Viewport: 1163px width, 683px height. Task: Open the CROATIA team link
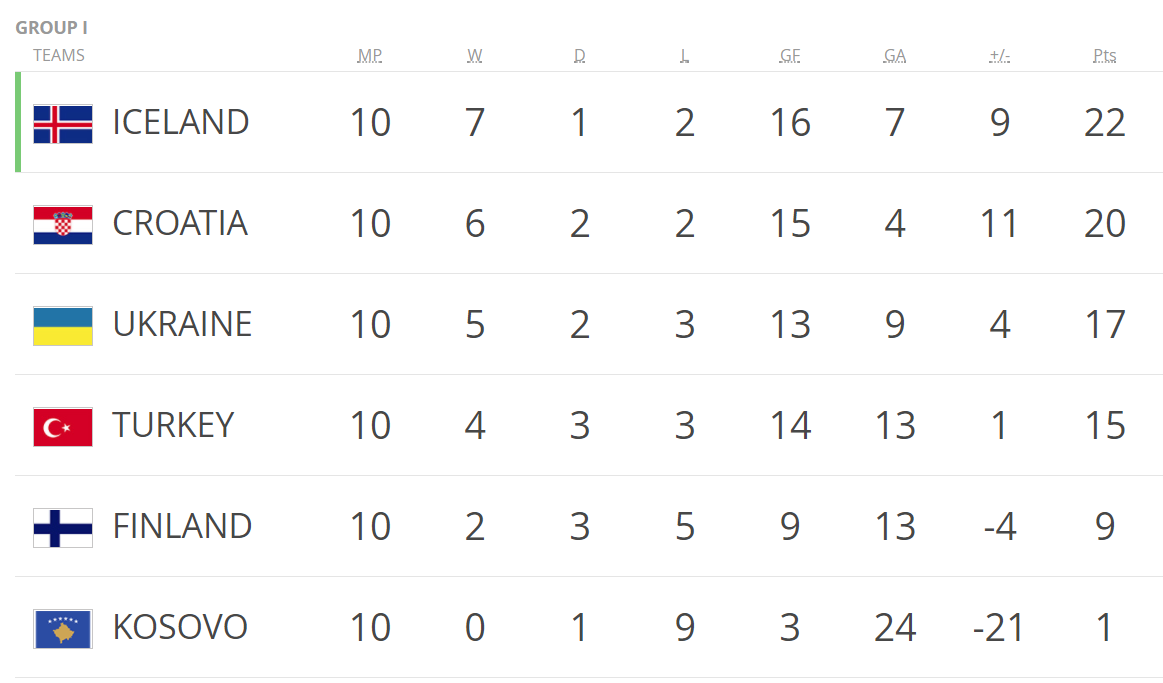[x=180, y=224]
